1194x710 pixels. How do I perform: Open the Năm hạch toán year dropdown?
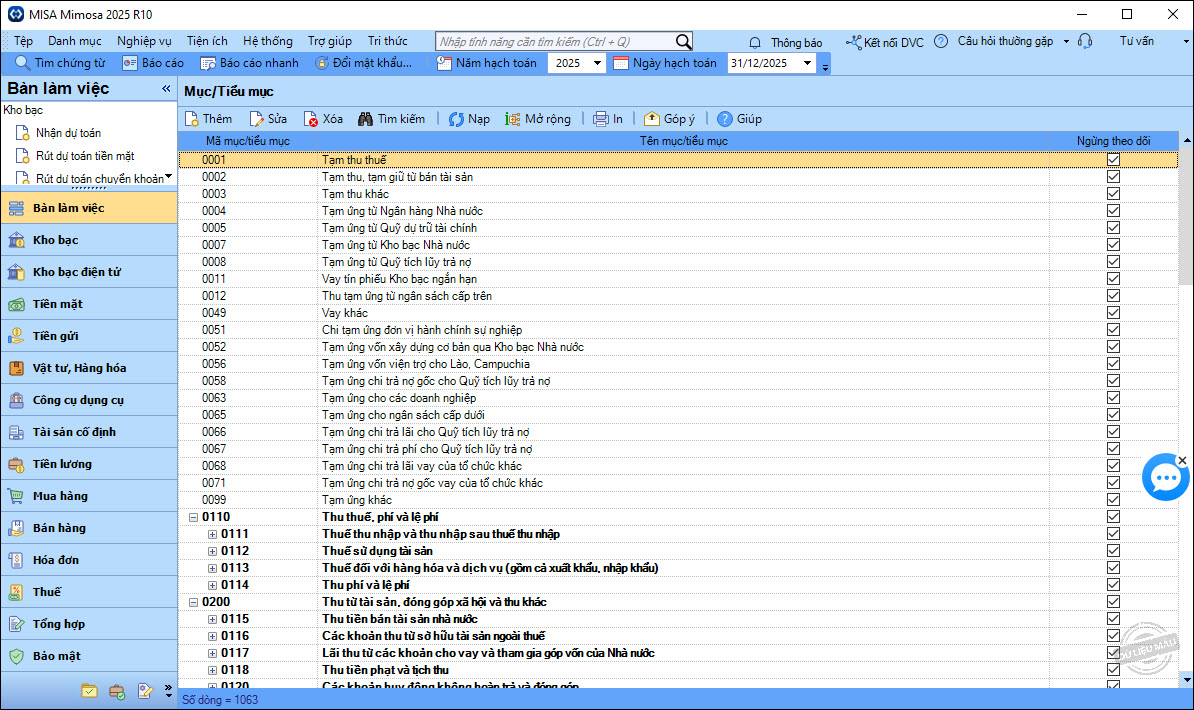[x=597, y=63]
